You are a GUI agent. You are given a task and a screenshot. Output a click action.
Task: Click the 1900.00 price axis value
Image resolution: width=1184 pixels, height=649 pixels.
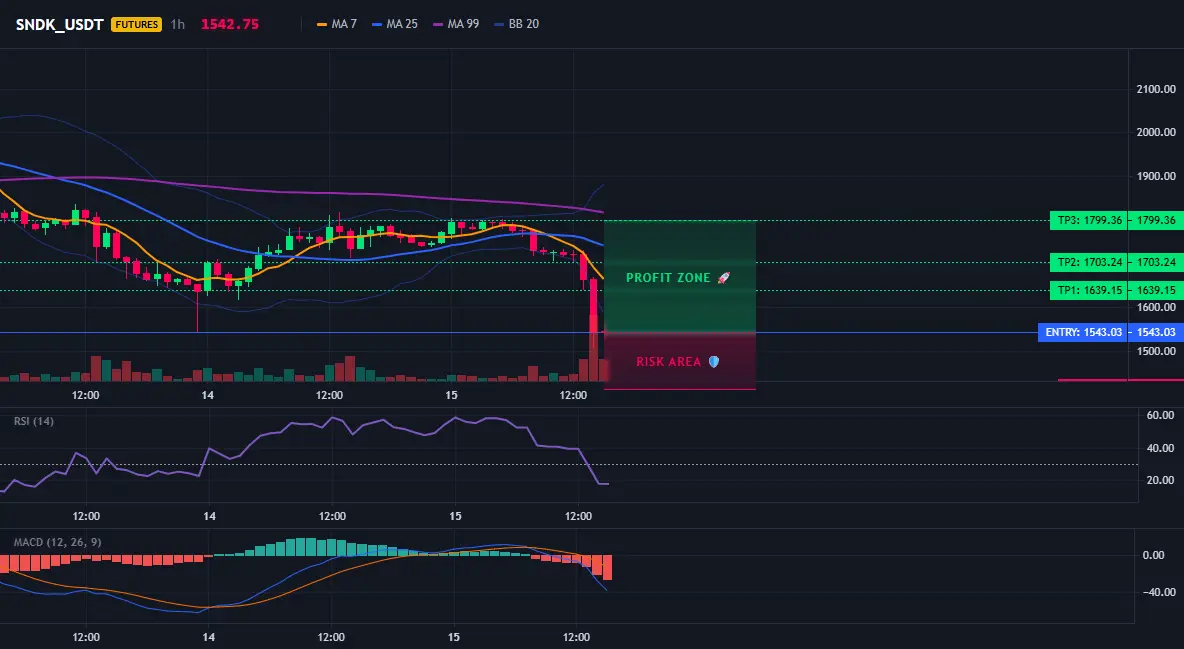[x=1156, y=176]
